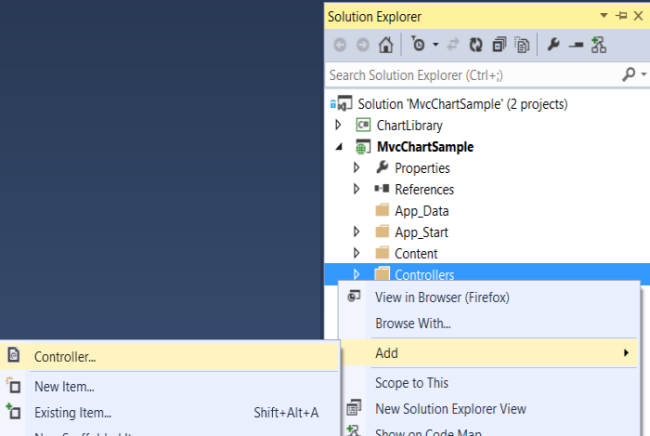The width and height of the screenshot is (650, 436).
Task: Click the Back navigation arrow in Solution Explorer
Action: pos(340,45)
